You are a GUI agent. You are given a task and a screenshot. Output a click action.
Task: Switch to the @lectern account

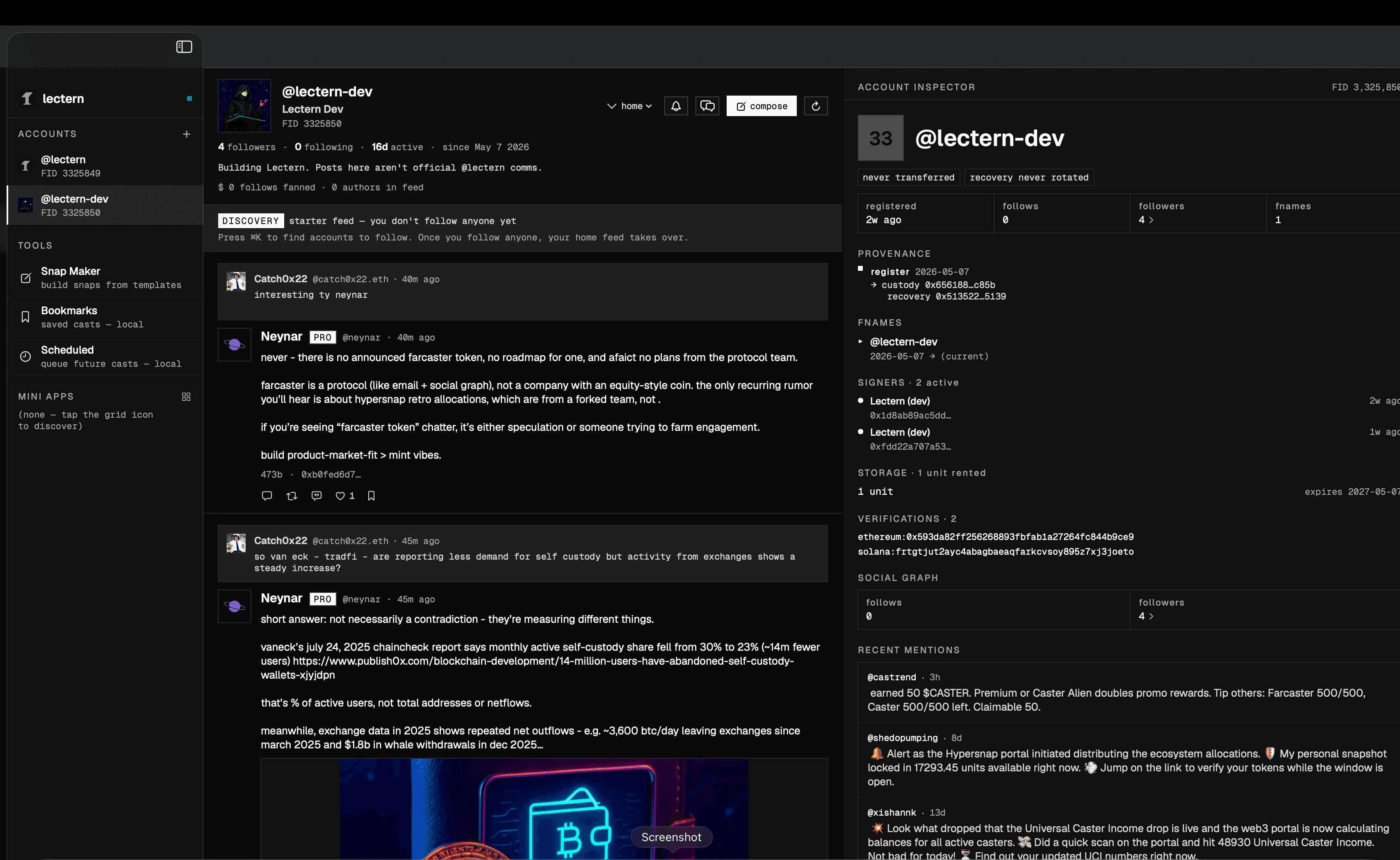click(105, 165)
